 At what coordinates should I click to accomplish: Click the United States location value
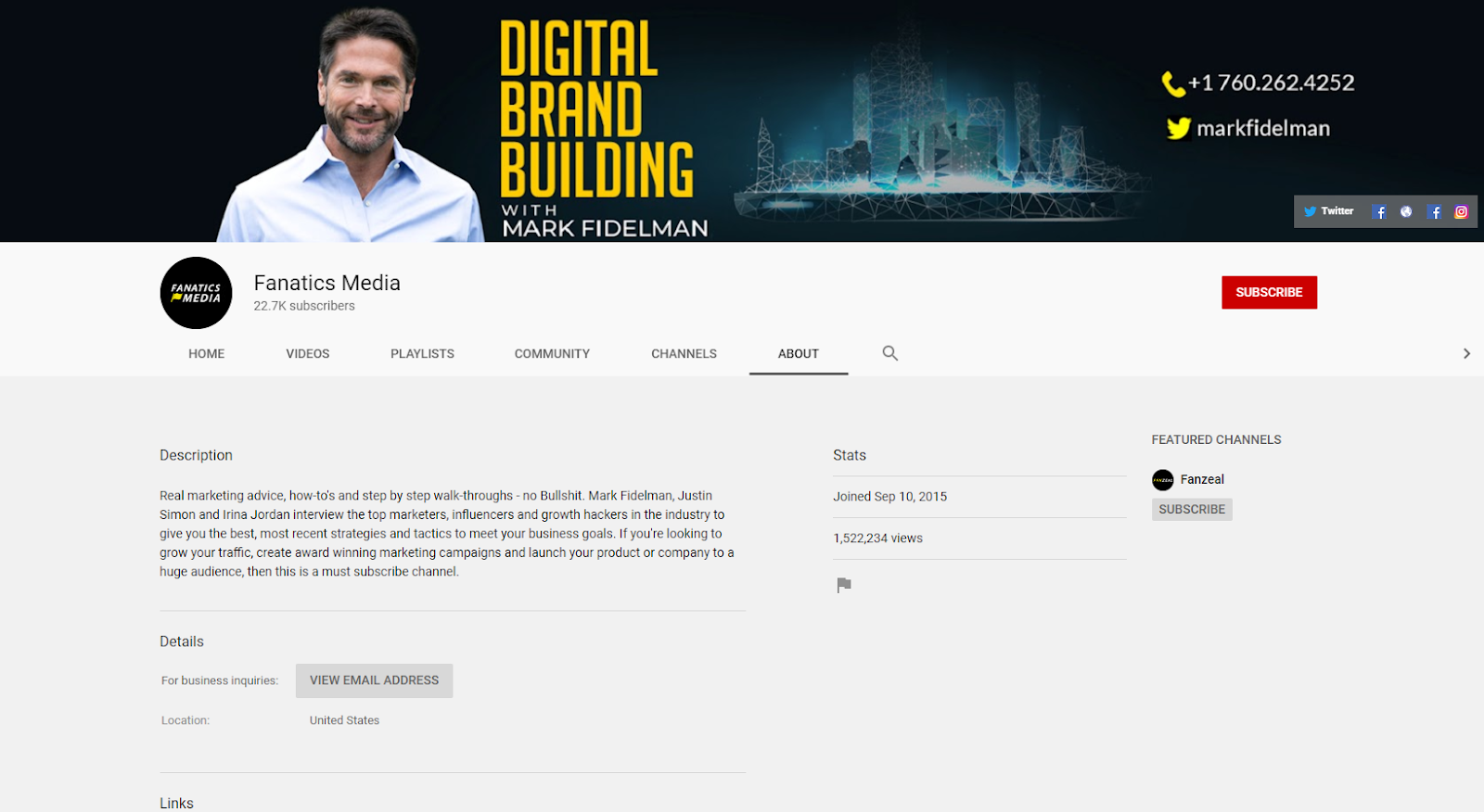point(344,720)
